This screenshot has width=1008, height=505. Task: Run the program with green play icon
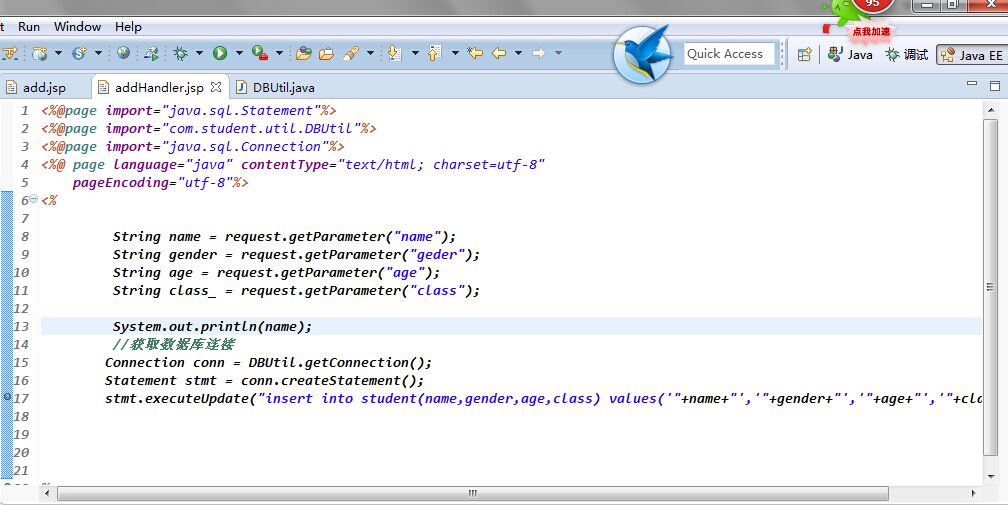pyautogui.click(x=220, y=53)
